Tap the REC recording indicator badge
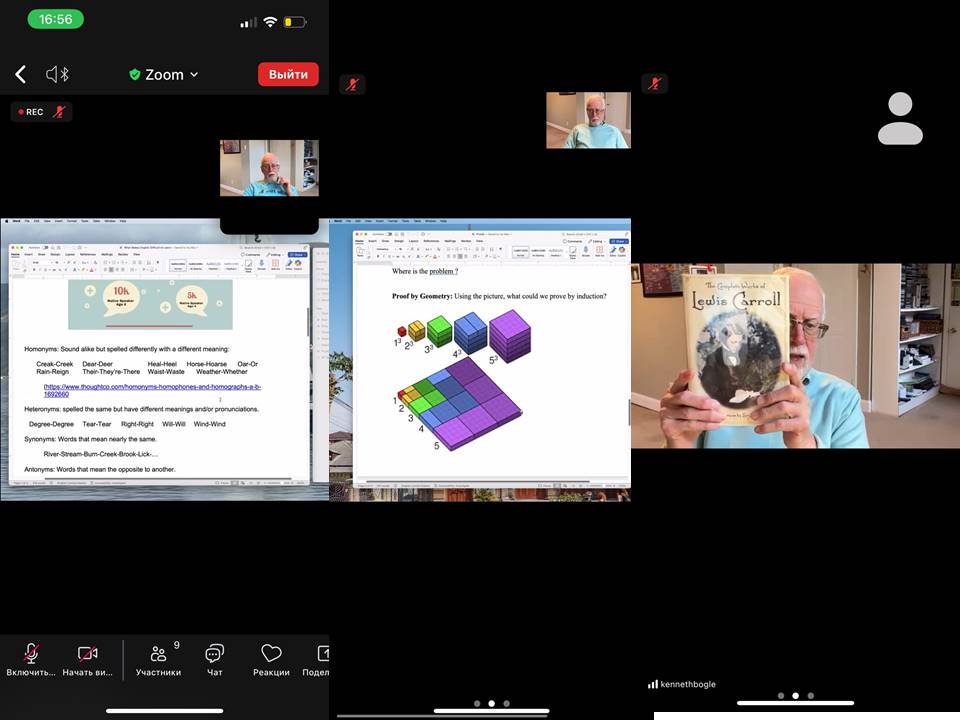This screenshot has width=960, height=720. point(30,112)
